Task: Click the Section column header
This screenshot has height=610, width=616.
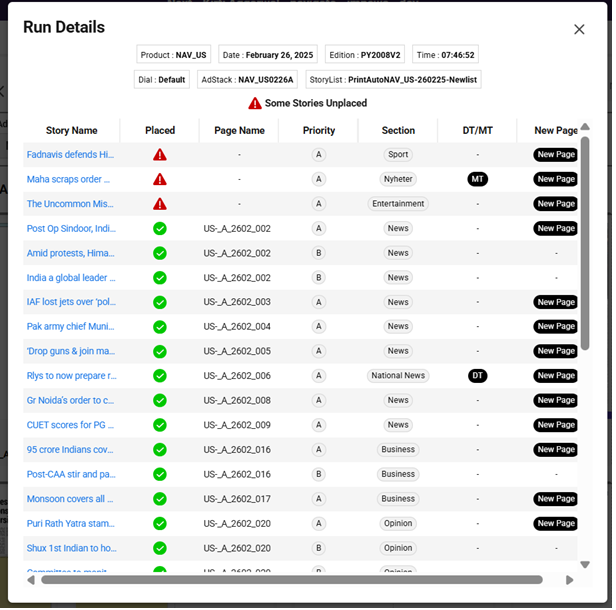Action: [398, 130]
